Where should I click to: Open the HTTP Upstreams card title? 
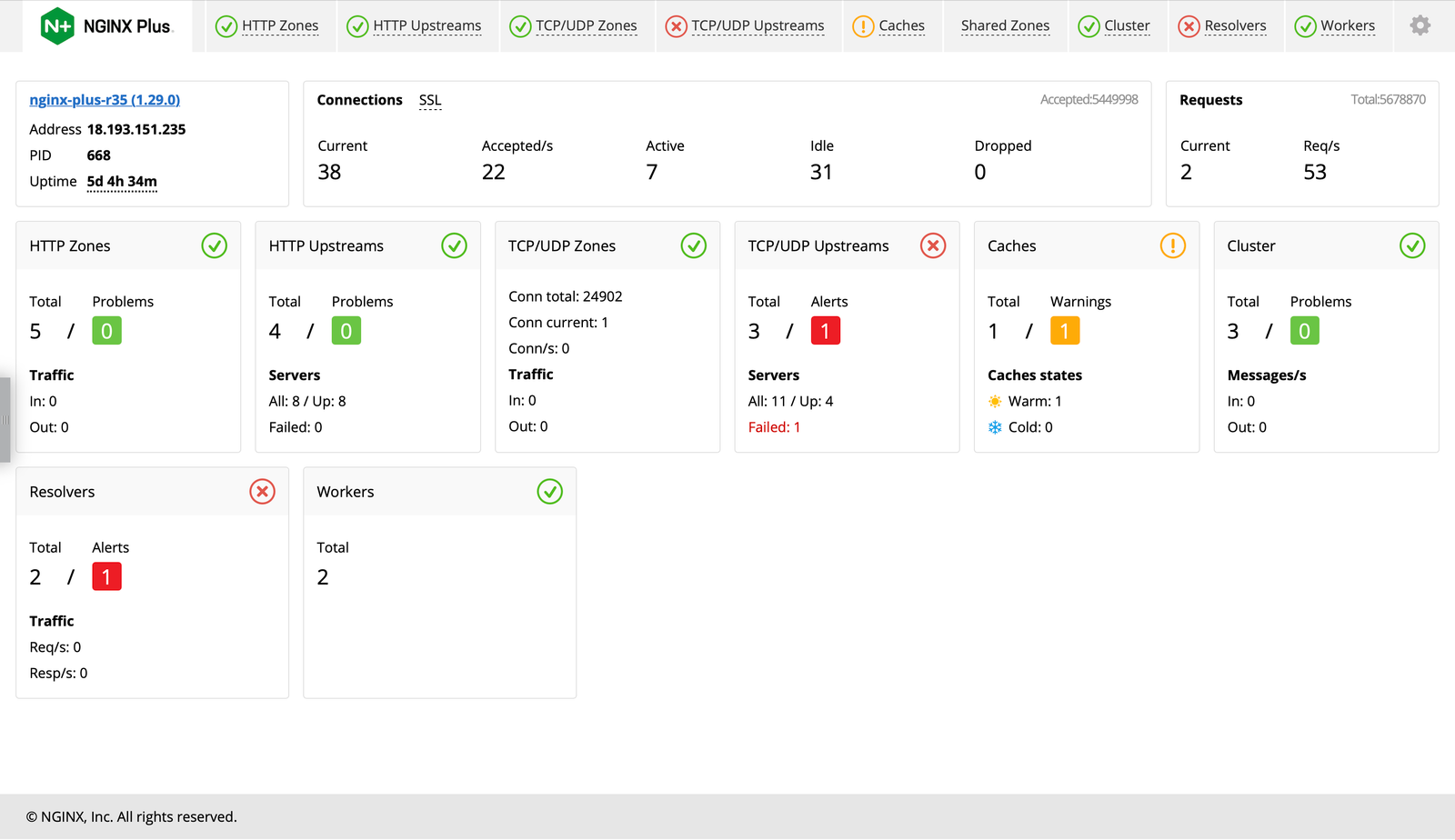click(326, 246)
